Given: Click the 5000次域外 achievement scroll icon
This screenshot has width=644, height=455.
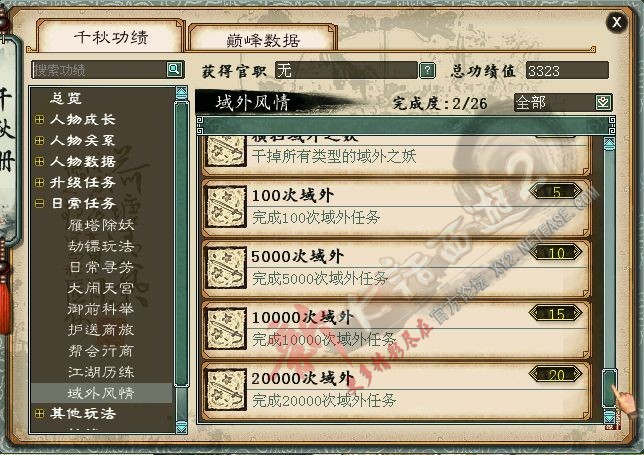Looking at the screenshot, I should pos(225,268).
